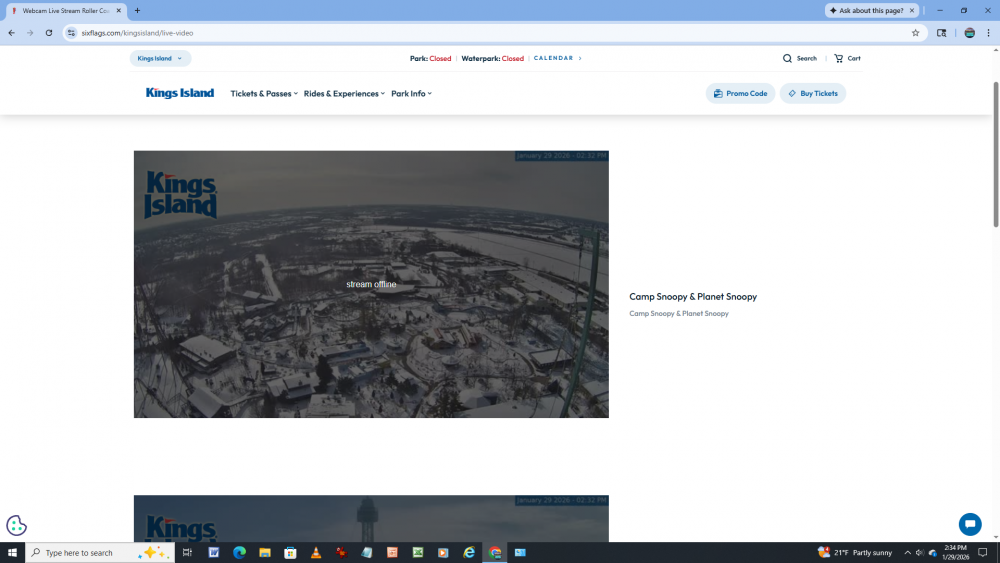Viewport: 1000px width, 563px height.
Task: Dismiss the 'Ask about this page?' chip
Action: (914, 10)
